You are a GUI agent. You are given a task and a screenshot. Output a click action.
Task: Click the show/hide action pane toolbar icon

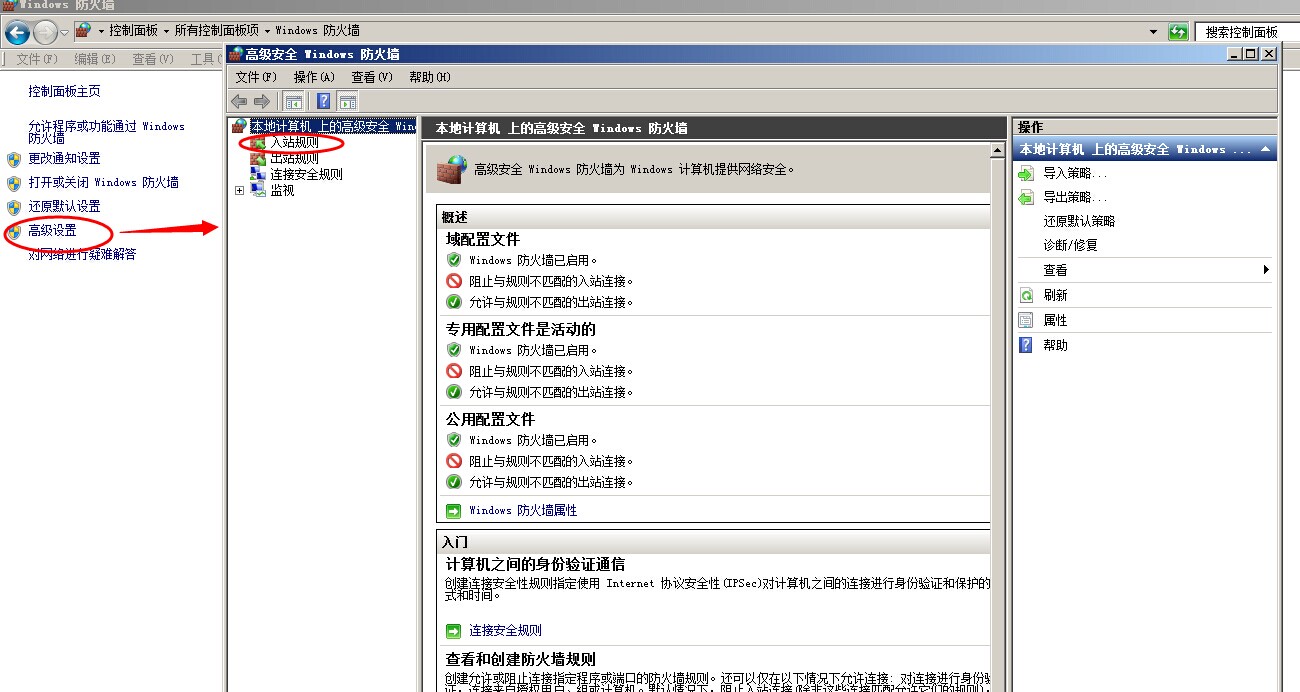click(x=348, y=101)
